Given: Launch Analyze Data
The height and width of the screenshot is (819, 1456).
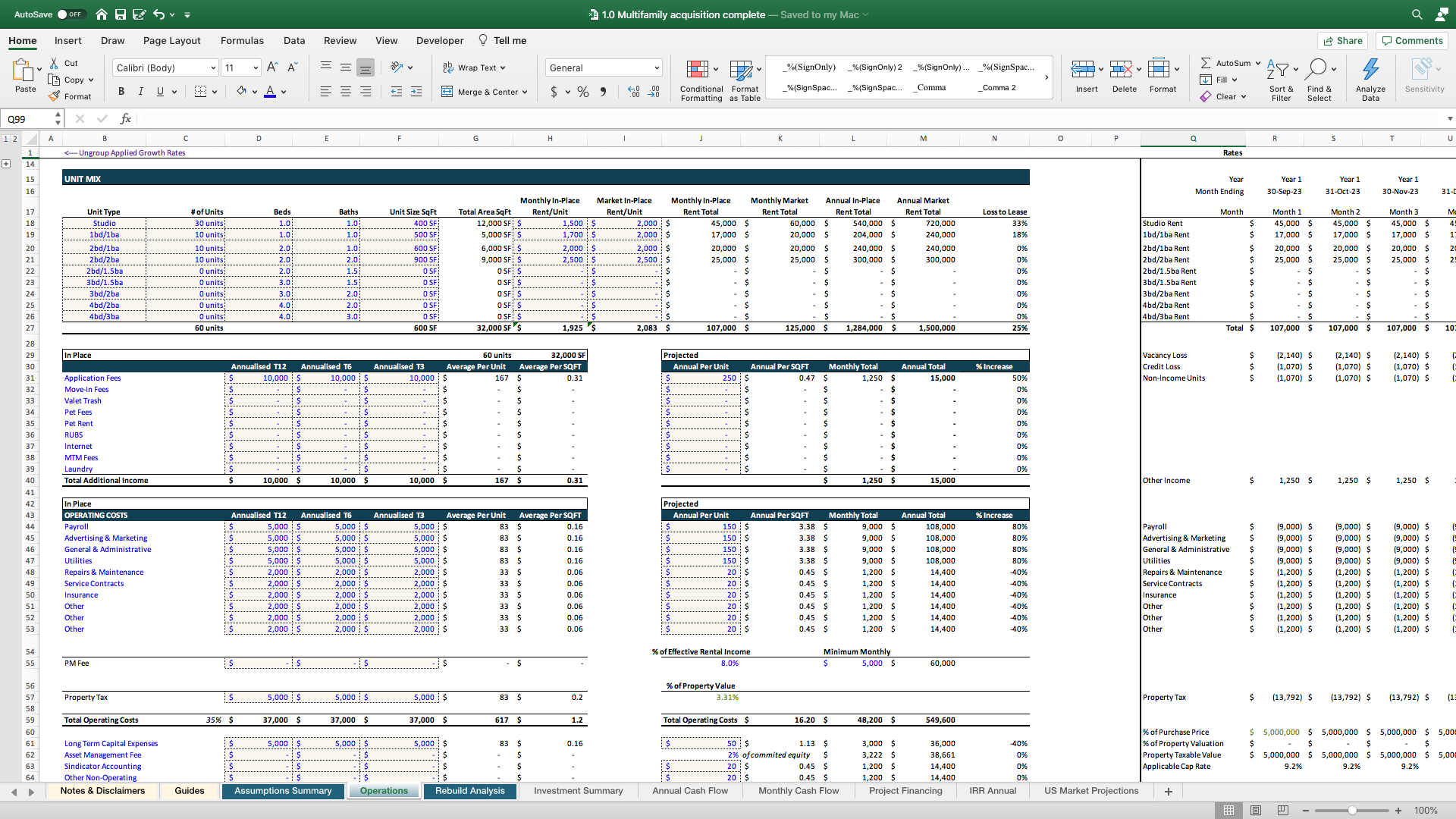Looking at the screenshot, I should tap(1370, 79).
